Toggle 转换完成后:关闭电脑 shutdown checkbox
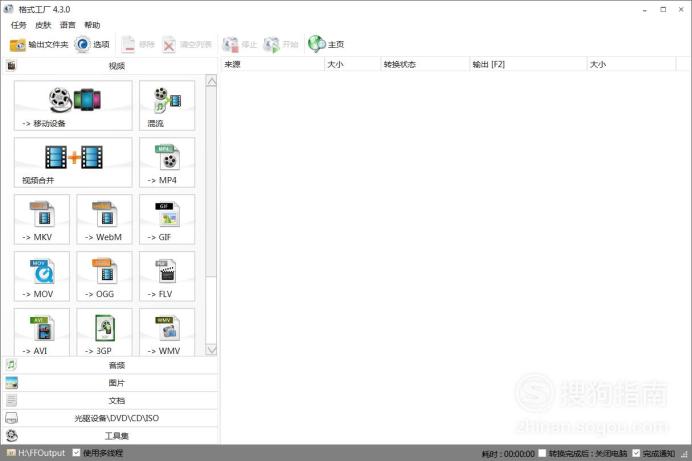692x461 pixels. pos(542,453)
